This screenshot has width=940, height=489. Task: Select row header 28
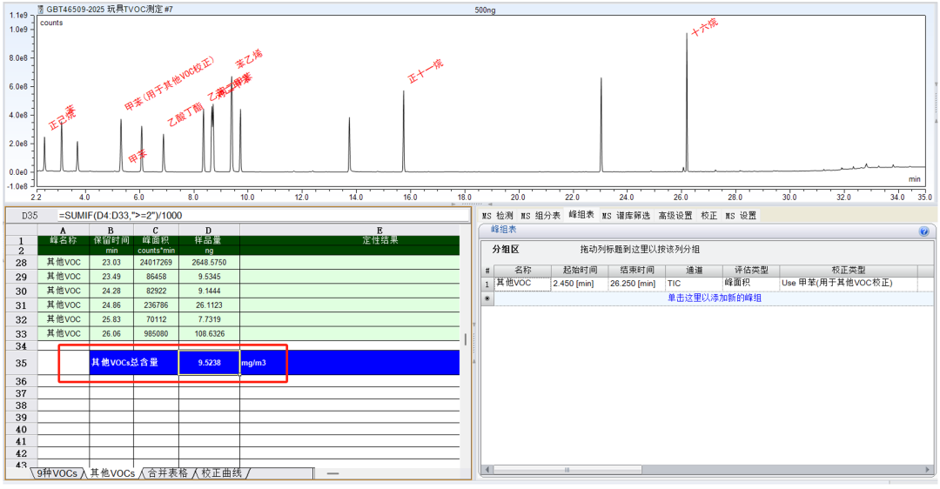click(x=21, y=262)
